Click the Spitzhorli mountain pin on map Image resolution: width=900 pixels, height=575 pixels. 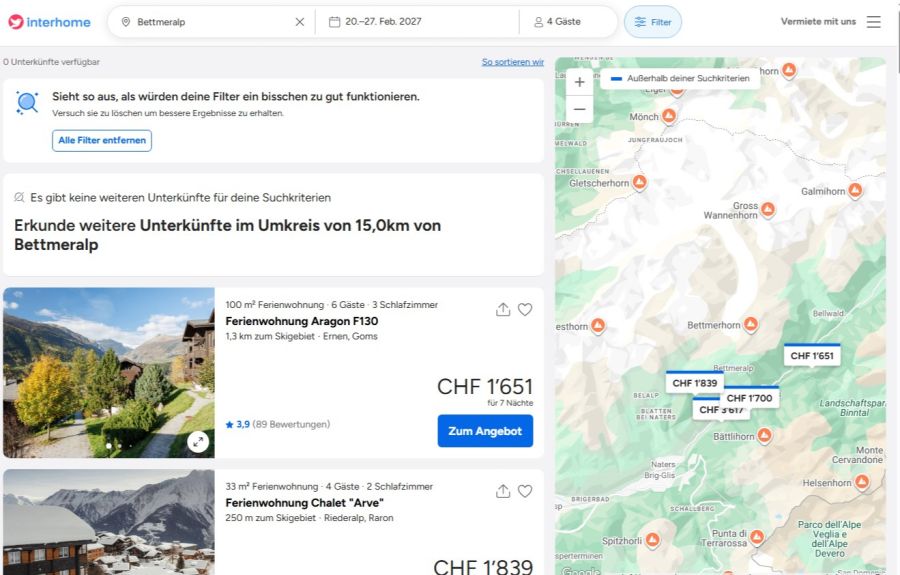pyautogui.click(x=652, y=541)
